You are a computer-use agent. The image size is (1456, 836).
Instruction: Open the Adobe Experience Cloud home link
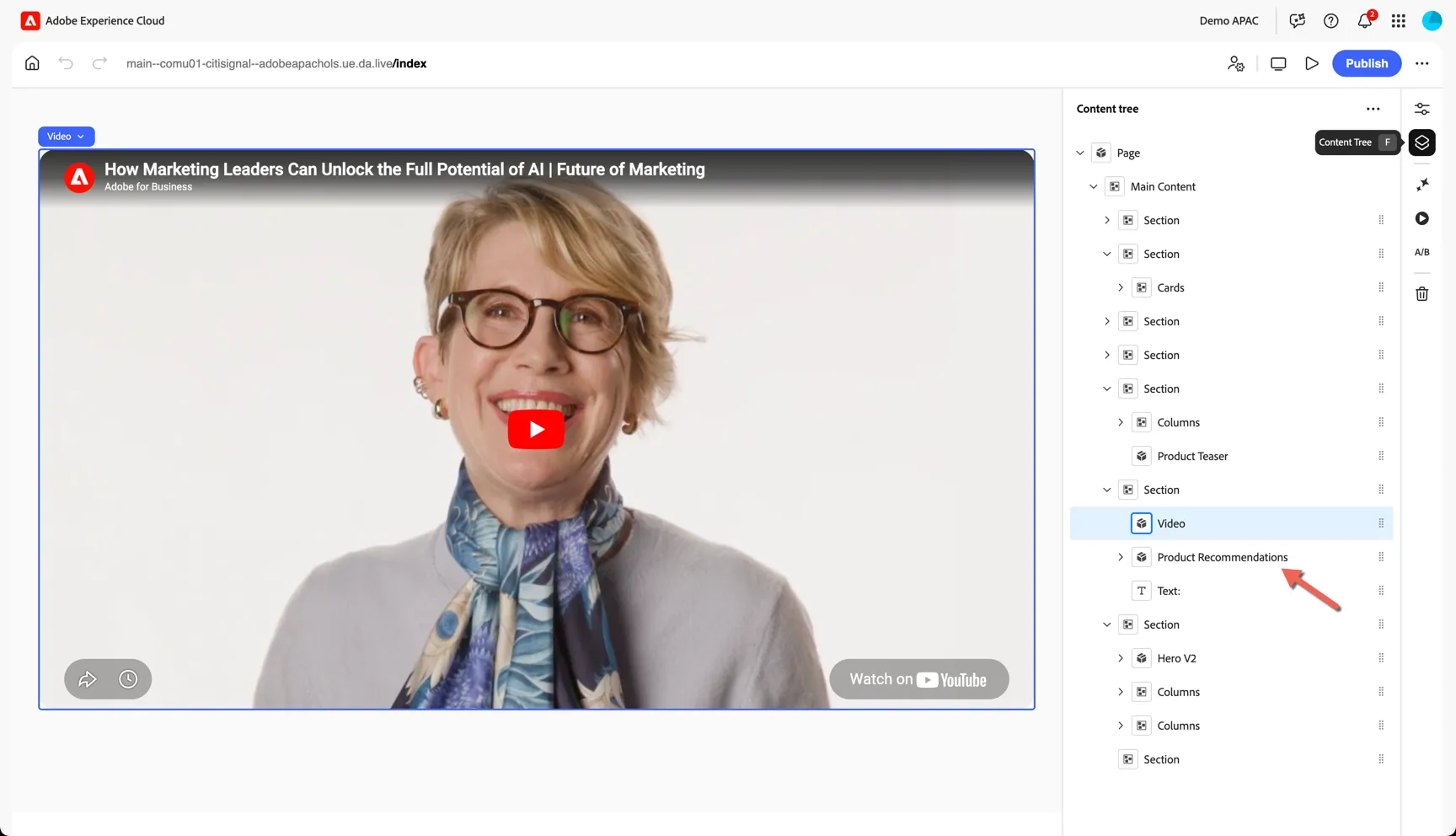(93, 20)
